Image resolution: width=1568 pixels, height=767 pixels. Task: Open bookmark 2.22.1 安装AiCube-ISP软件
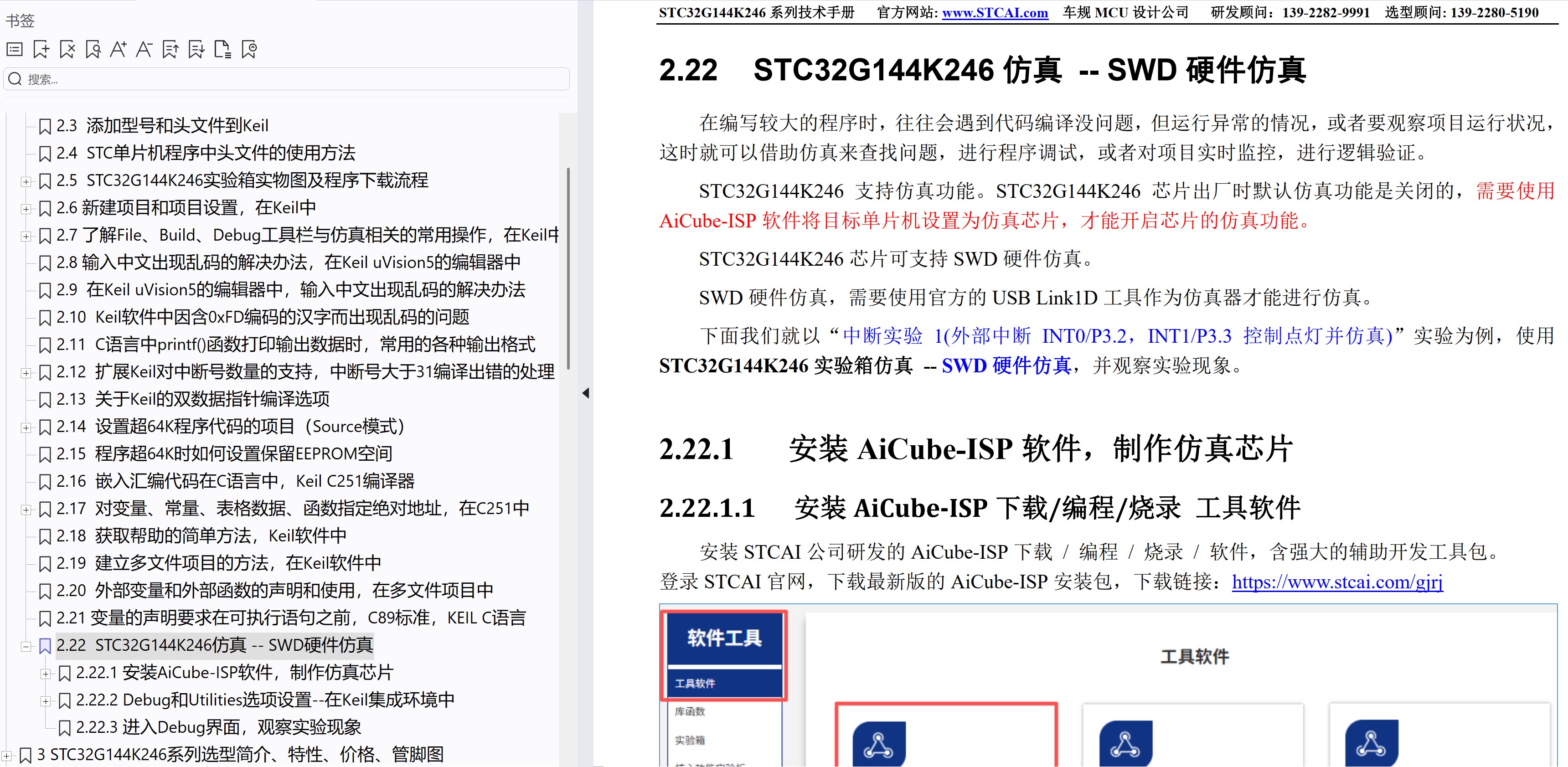pos(234,673)
